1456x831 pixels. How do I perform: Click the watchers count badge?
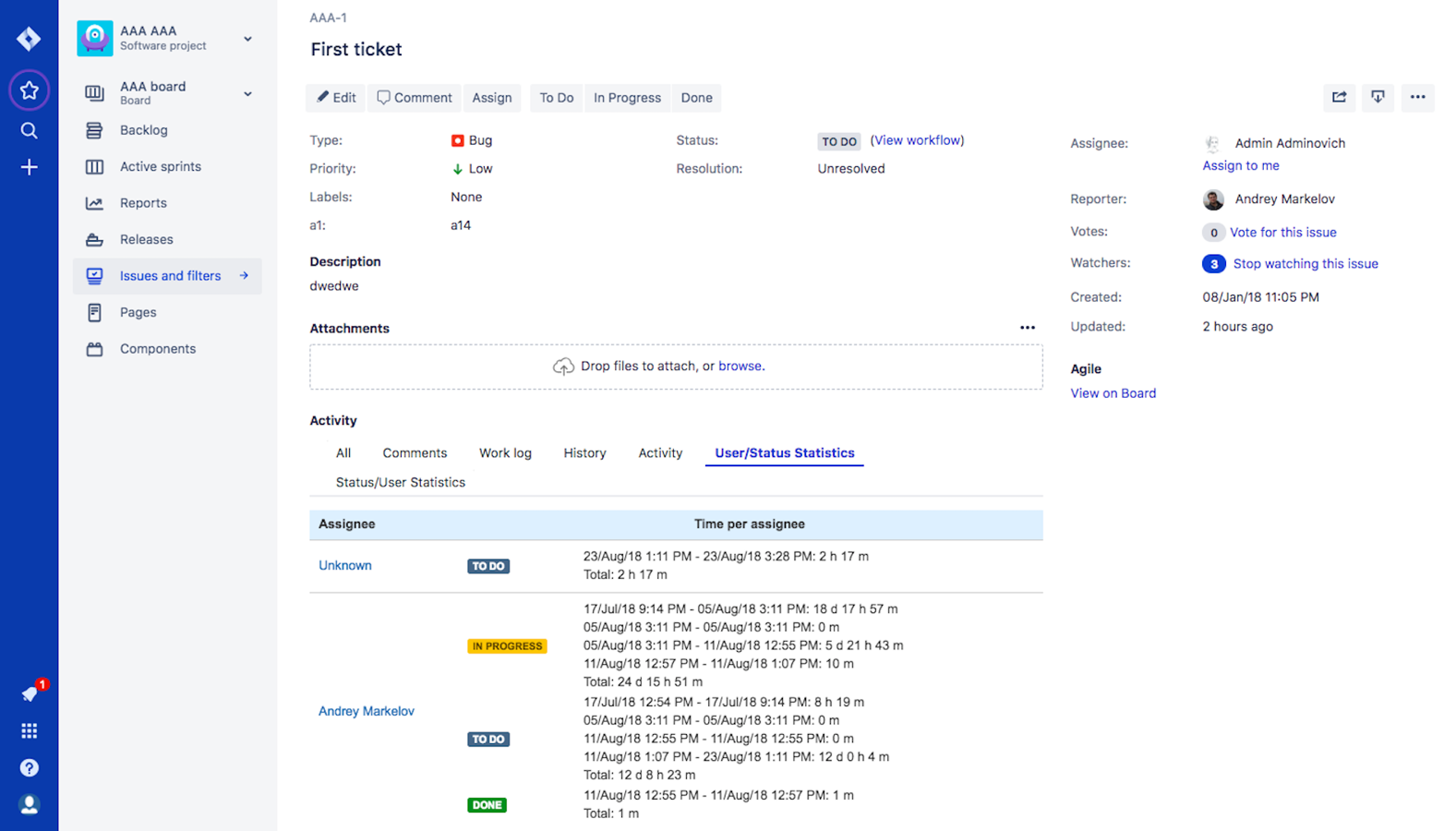pyautogui.click(x=1213, y=264)
